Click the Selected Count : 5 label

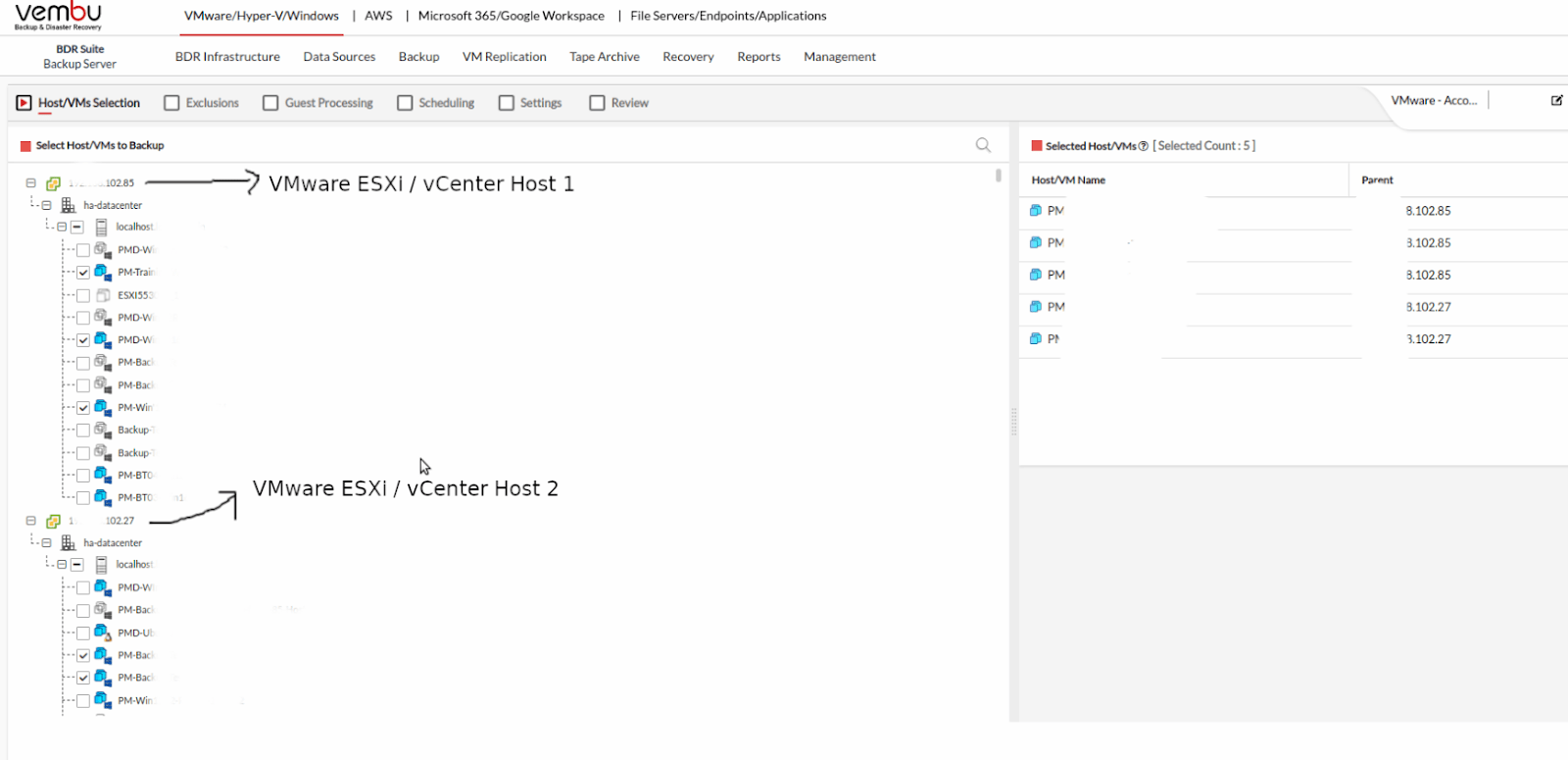[1204, 146]
